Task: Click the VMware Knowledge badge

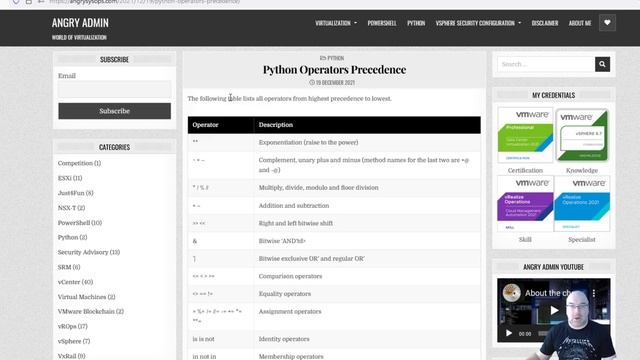Action: 582,135
